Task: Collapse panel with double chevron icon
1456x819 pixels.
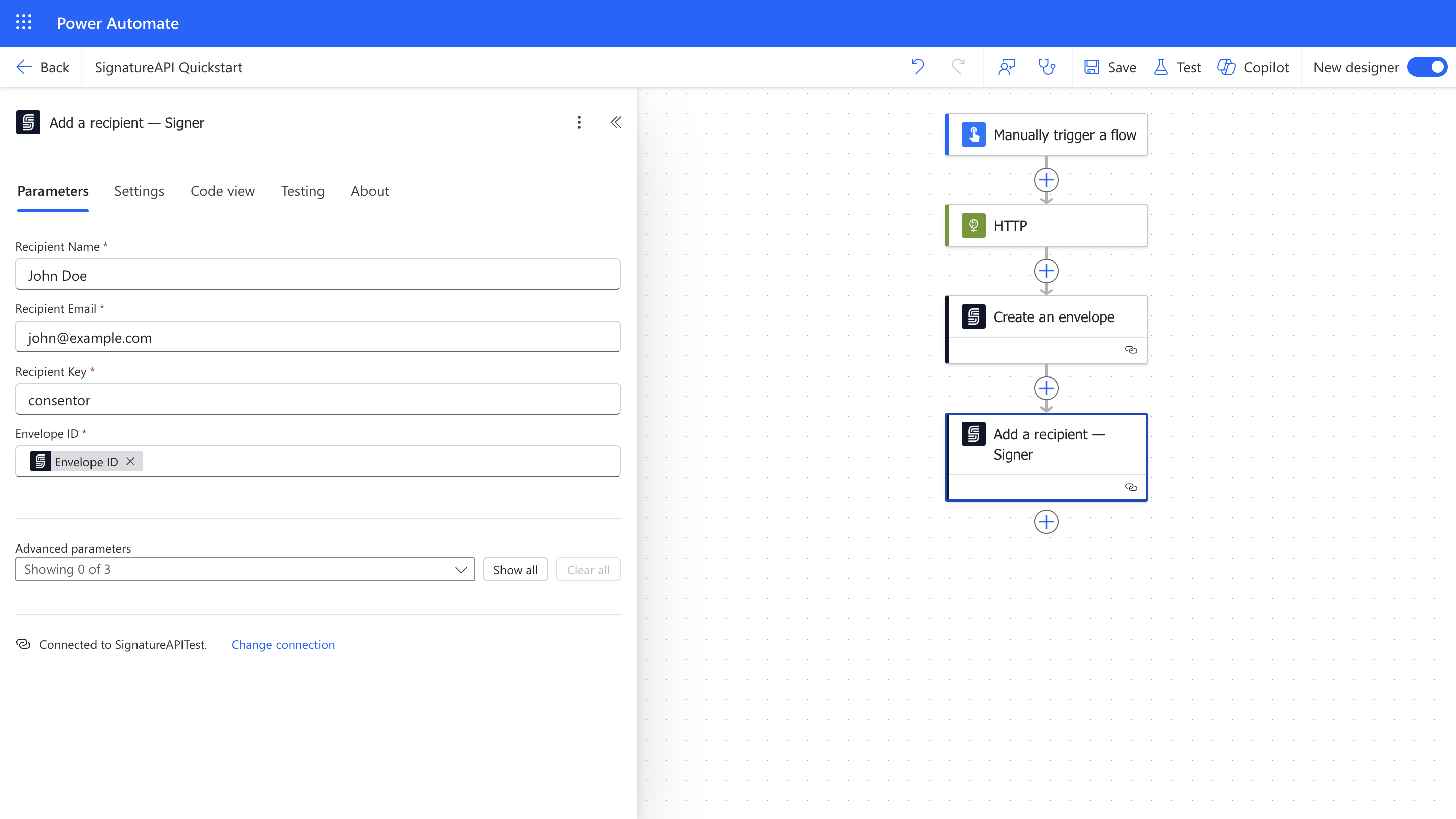Action: (616, 123)
